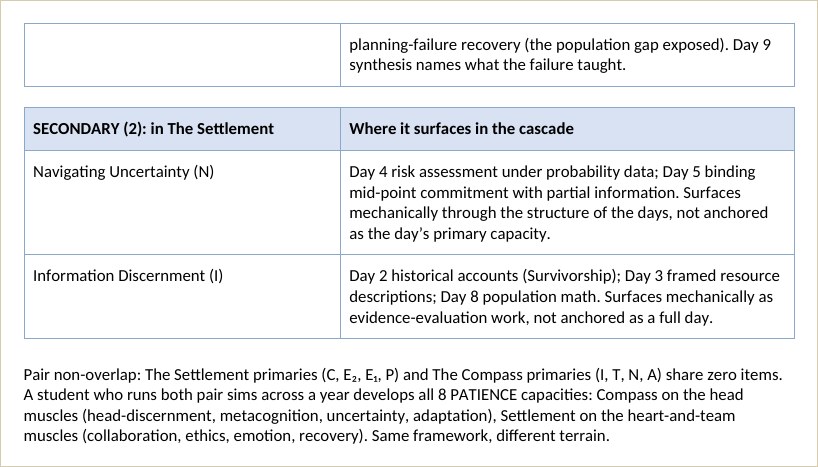Click the empty top-left table cell
Image resolution: width=818 pixels, height=467 pixels.
[x=182, y=55]
